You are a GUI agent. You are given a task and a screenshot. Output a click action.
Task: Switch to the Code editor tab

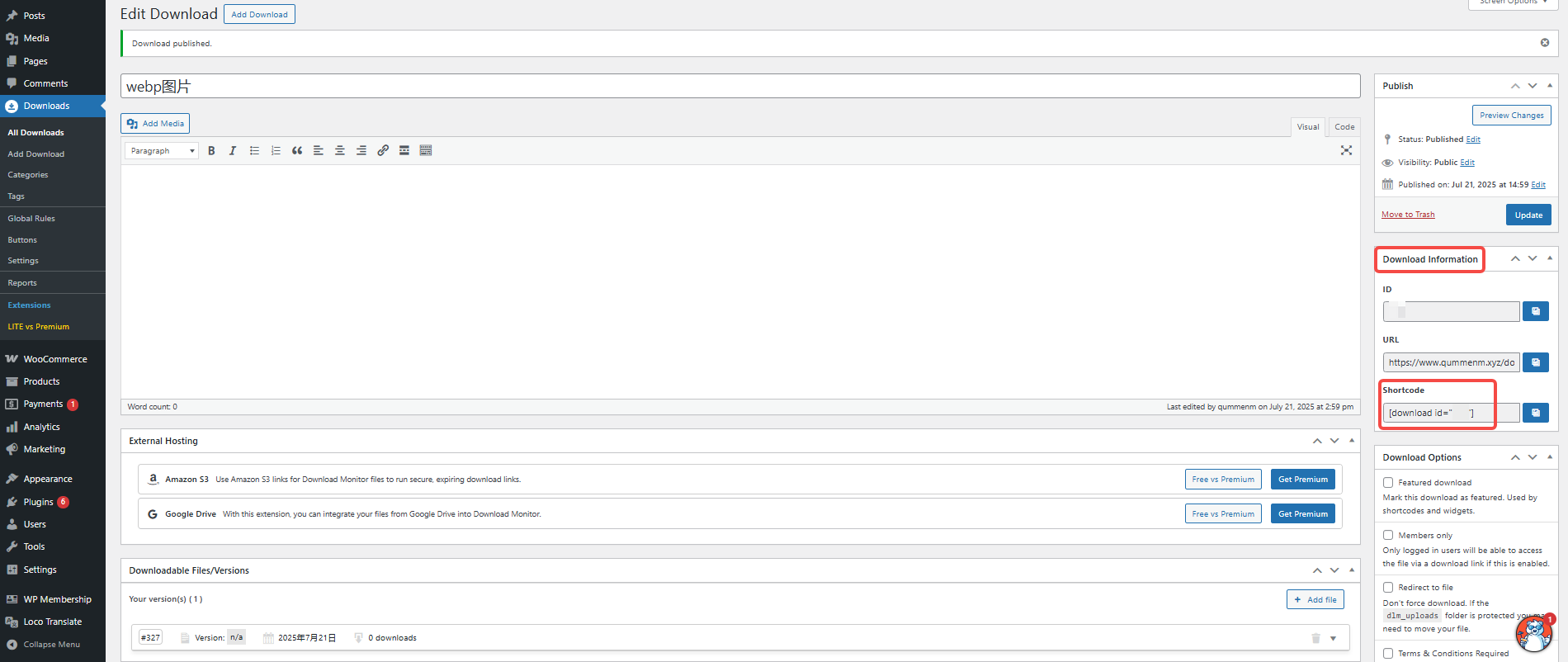tap(1344, 127)
